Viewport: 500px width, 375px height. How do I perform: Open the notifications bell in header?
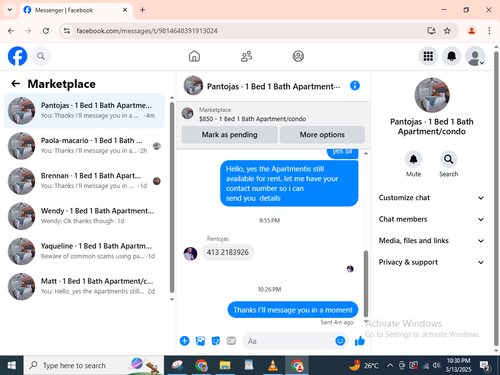click(x=451, y=56)
